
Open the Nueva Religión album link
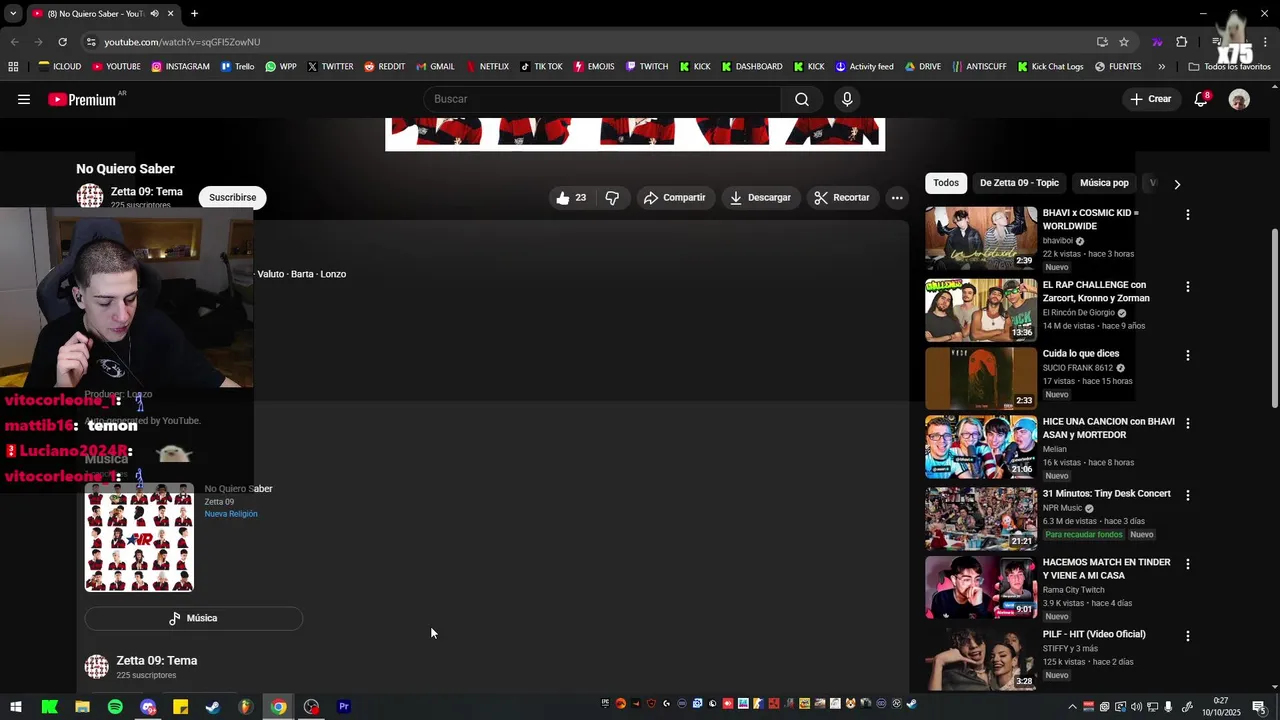[x=231, y=514]
